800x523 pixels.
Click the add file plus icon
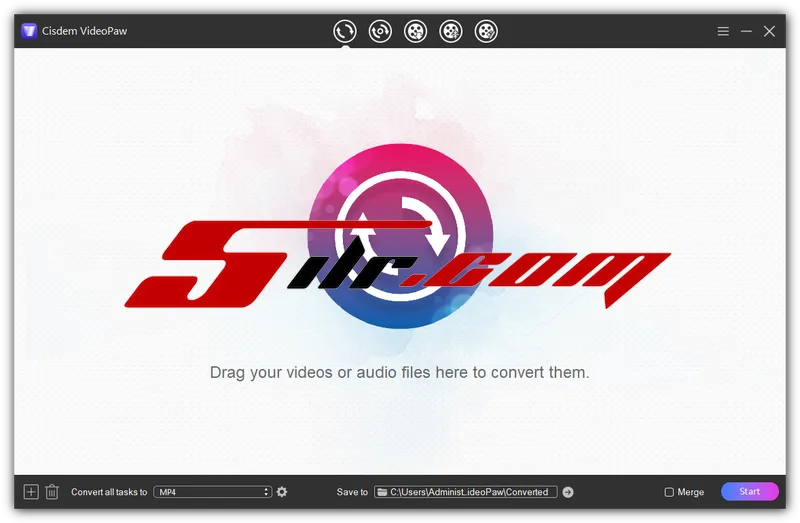[31, 492]
